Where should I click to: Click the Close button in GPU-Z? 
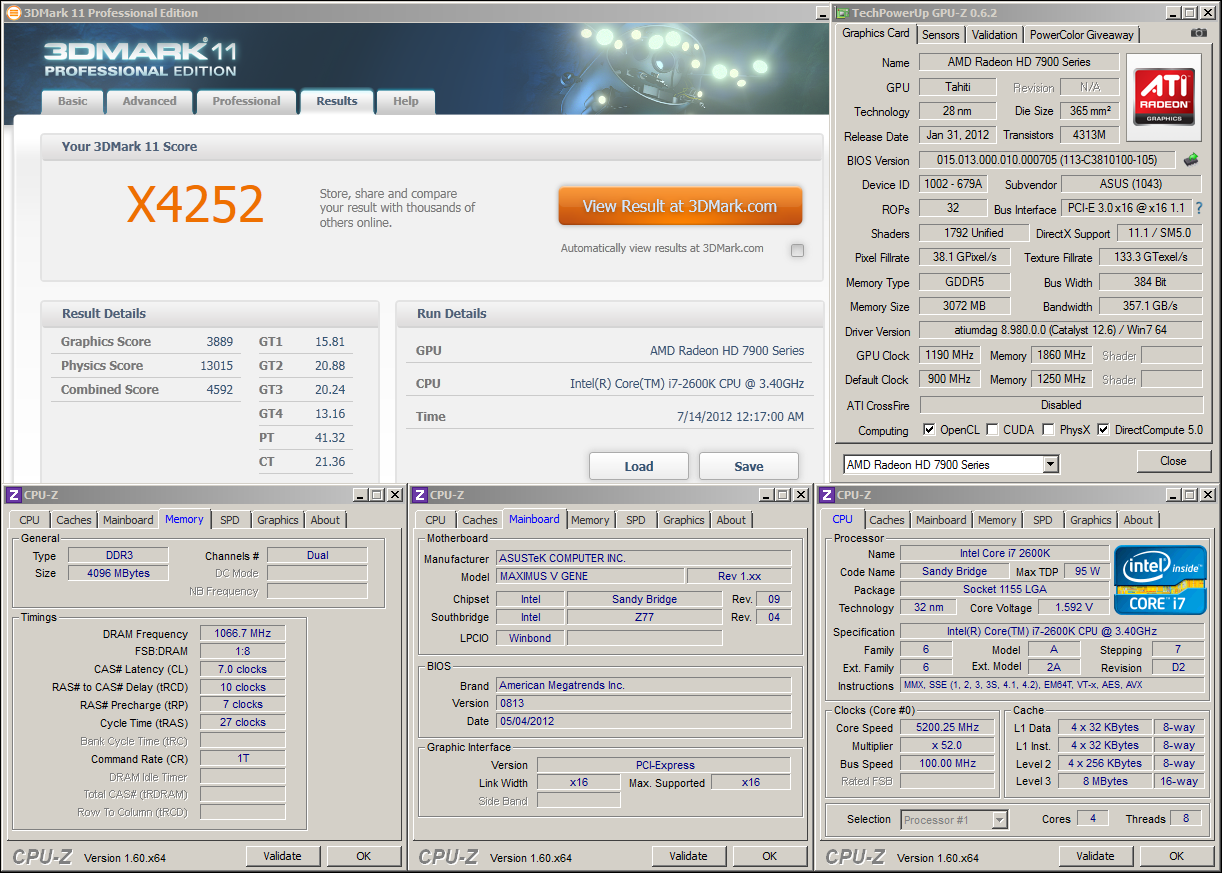[1173, 461]
